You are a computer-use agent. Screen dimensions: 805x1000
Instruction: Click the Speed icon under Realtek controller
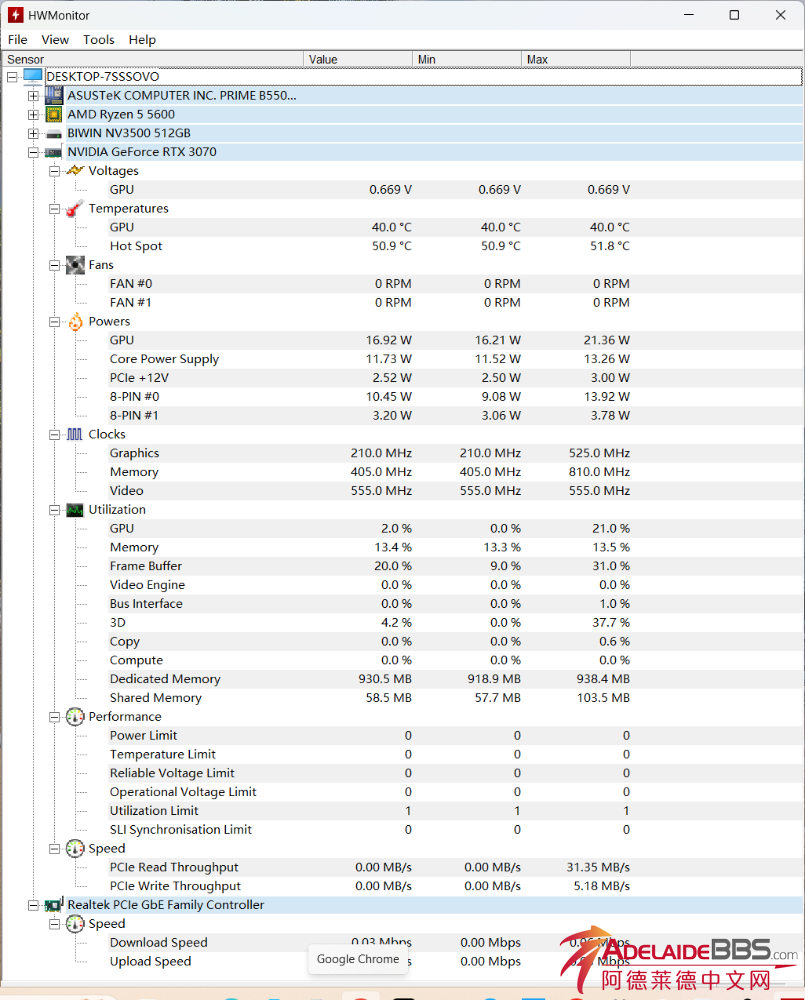point(74,923)
